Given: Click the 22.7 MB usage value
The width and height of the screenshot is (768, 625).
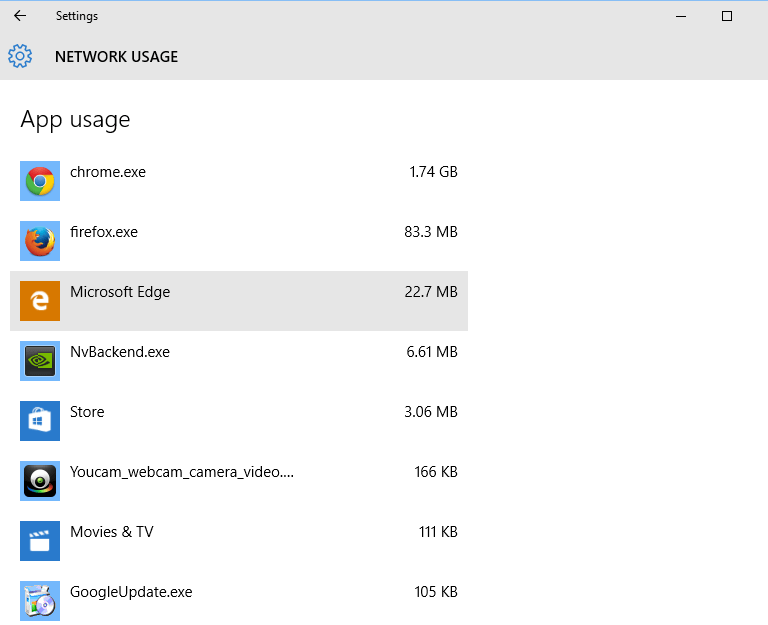Looking at the screenshot, I should [x=431, y=292].
